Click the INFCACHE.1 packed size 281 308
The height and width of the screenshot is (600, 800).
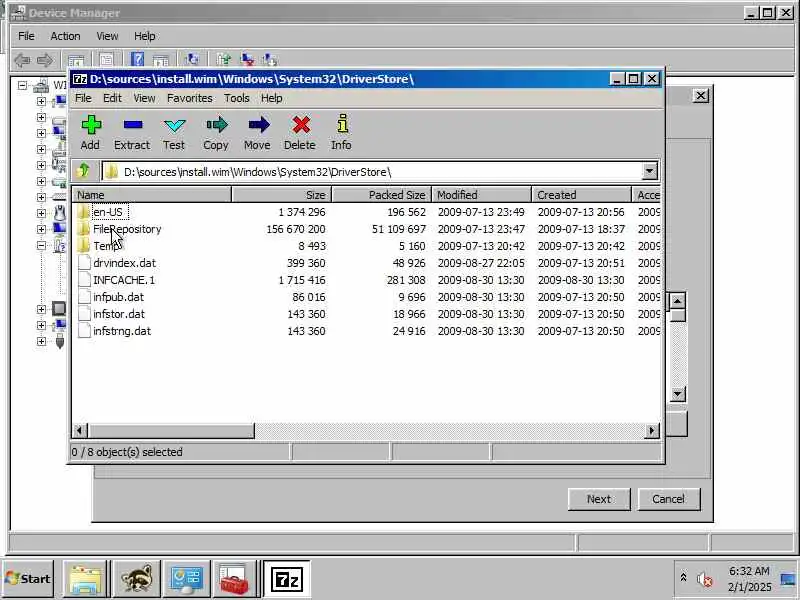406,280
